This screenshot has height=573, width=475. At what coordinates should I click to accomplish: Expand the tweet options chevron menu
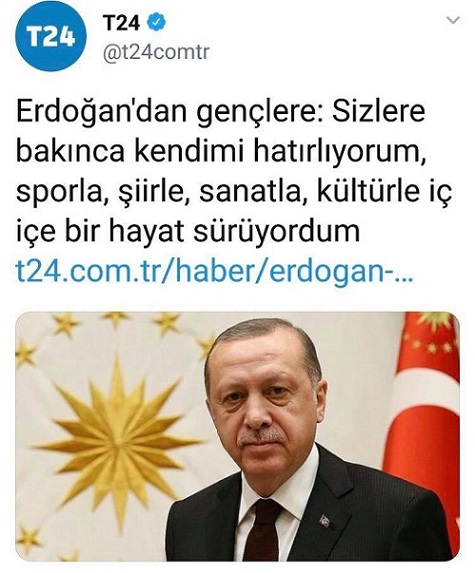click(453, 20)
